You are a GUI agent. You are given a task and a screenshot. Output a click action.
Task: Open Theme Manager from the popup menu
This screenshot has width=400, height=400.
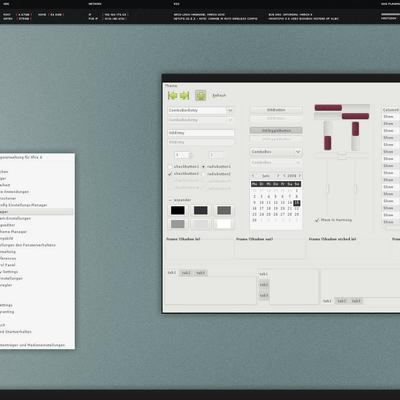point(37,232)
